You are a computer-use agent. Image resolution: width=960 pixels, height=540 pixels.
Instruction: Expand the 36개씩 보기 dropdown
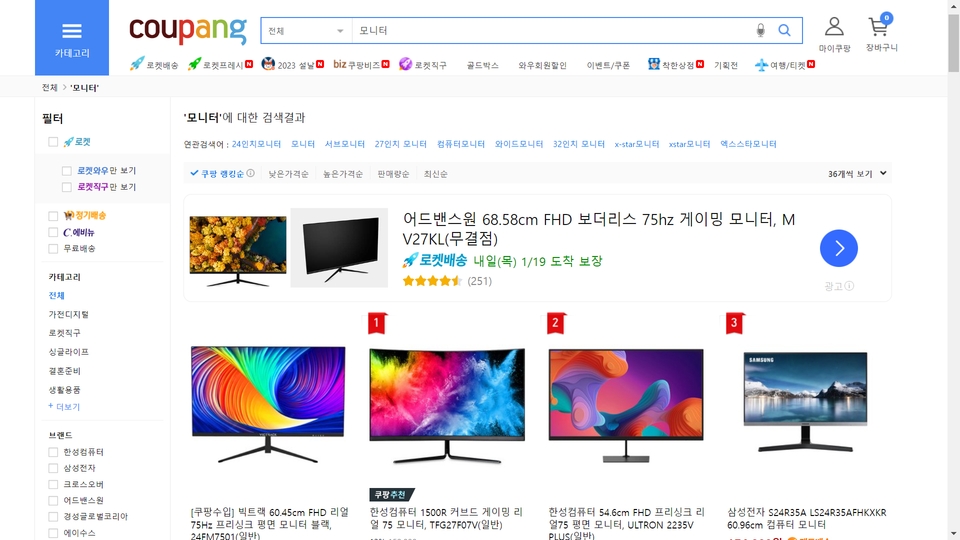857,174
